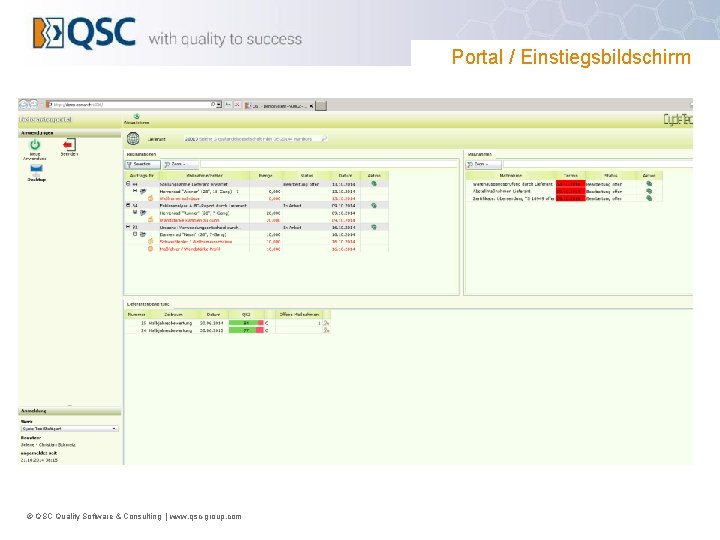Sort by the Auftrags-Nr column header
Image resolution: width=720 pixels, height=540 pixels.
click(141, 175)
